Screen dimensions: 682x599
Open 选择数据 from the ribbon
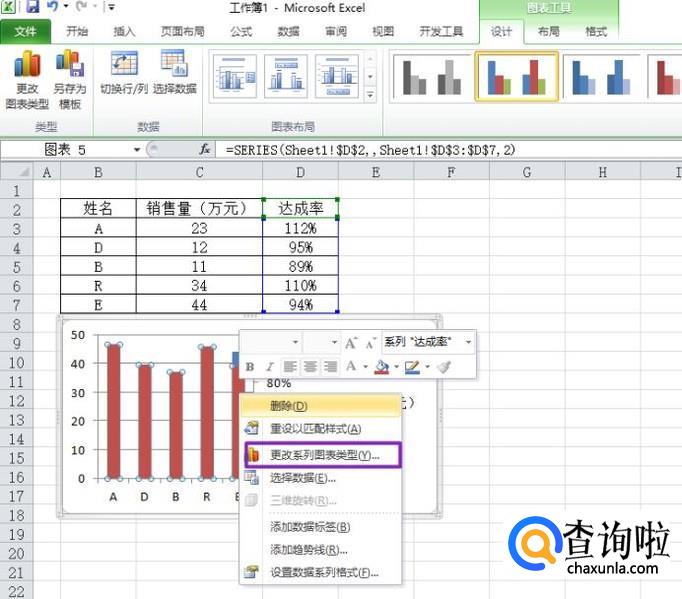pos(175,72)
